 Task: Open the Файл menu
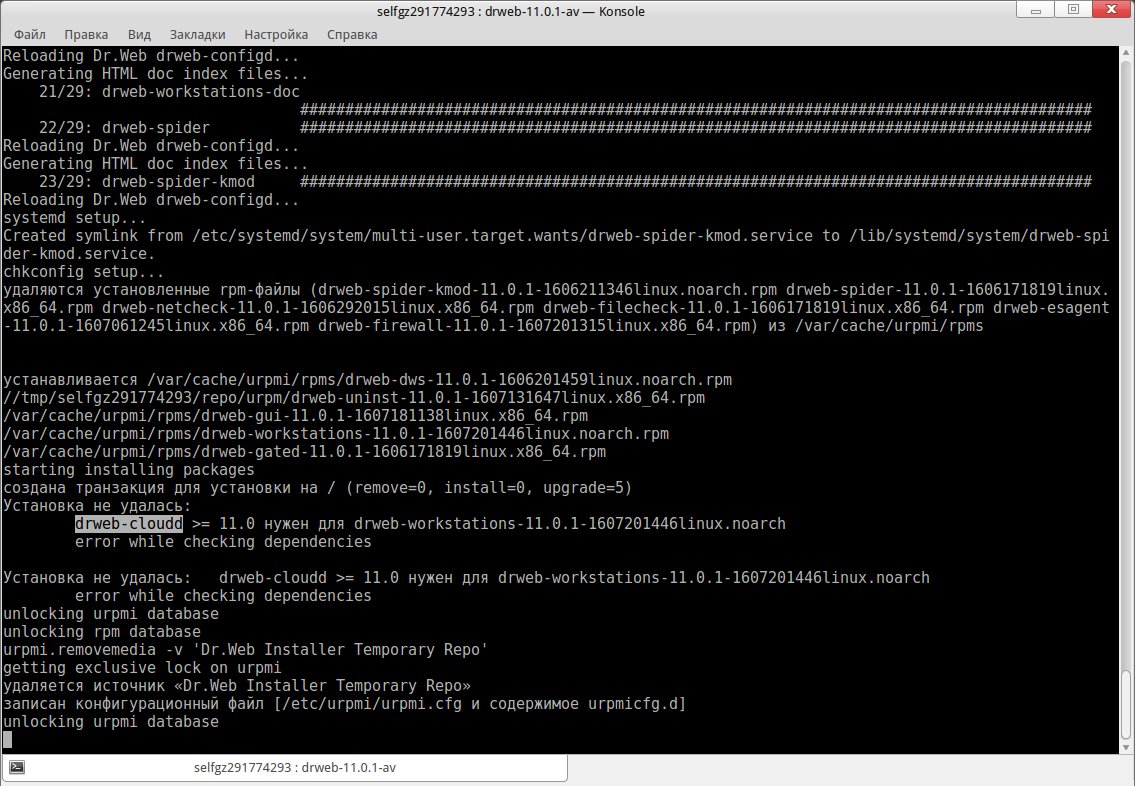(x=30, y=34)
